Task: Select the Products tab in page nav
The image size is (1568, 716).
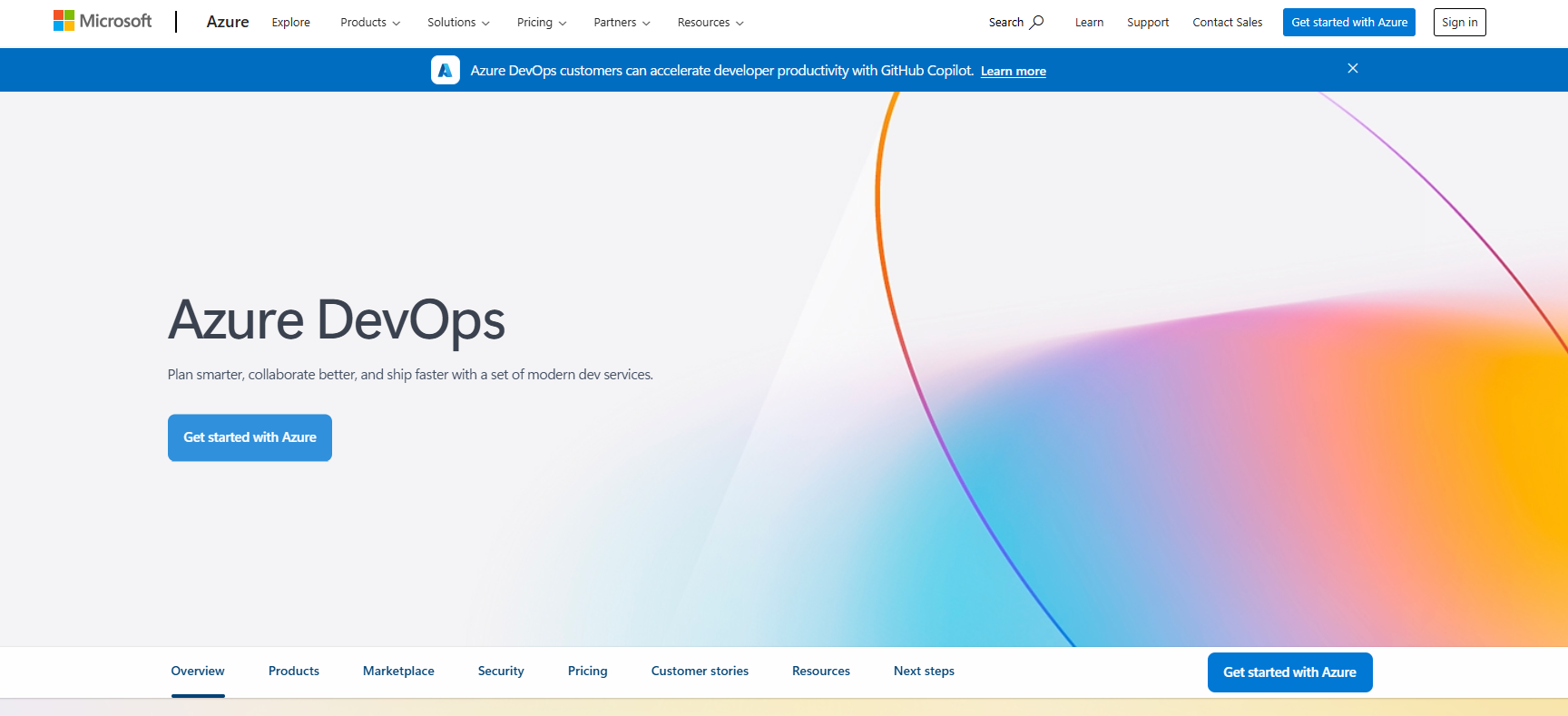Action: coord(294,672)
